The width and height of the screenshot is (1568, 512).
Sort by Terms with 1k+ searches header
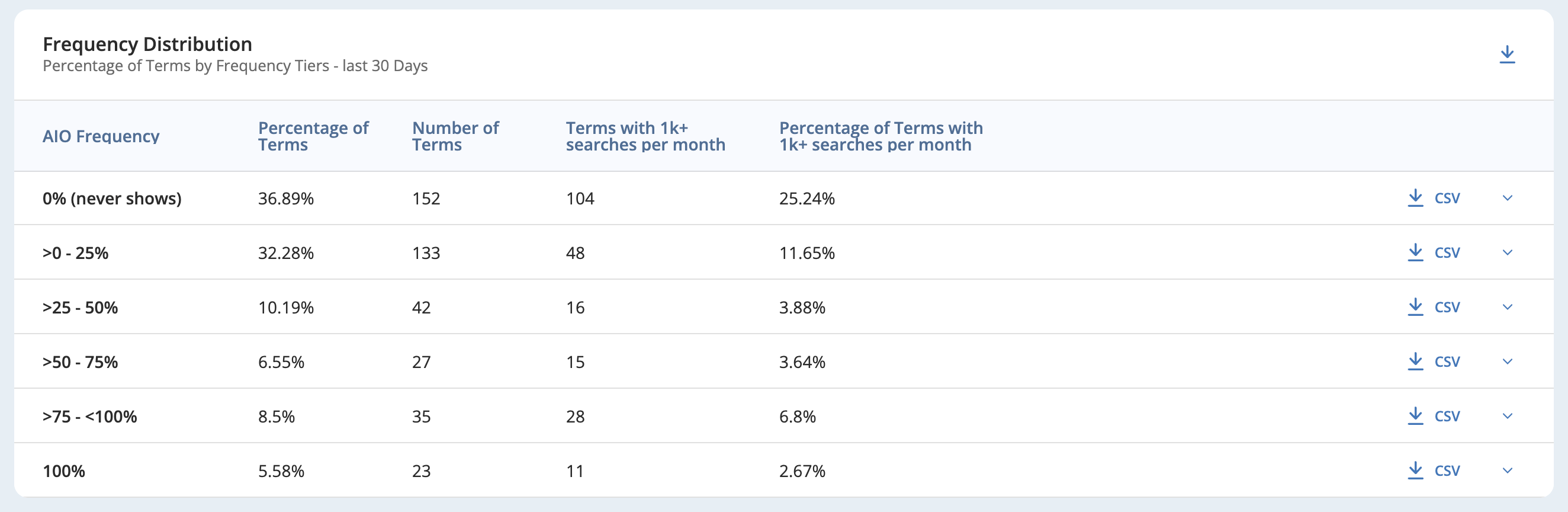point(645,136)
